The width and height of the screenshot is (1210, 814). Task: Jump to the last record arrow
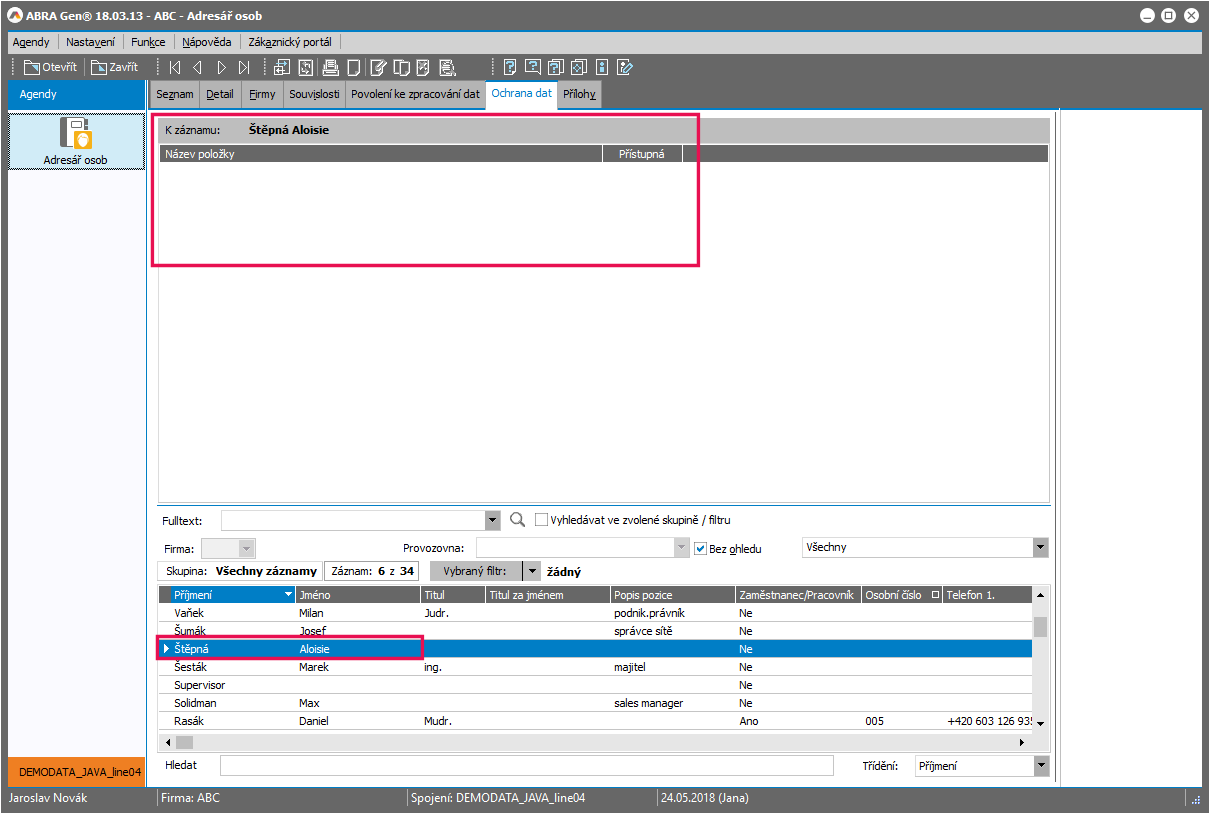[x=244, y=67]
